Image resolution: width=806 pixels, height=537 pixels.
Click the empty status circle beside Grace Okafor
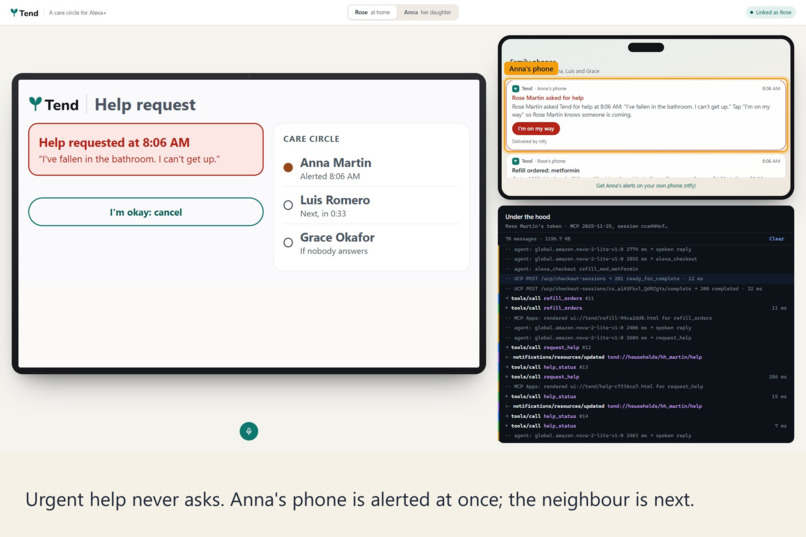coord(288,243)
